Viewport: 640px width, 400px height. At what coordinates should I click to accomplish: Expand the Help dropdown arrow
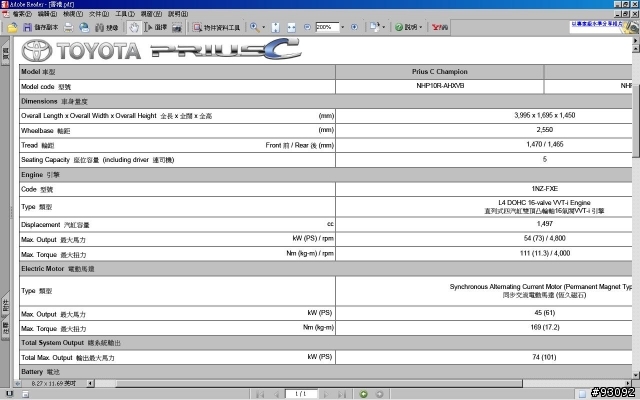point(420,27)
